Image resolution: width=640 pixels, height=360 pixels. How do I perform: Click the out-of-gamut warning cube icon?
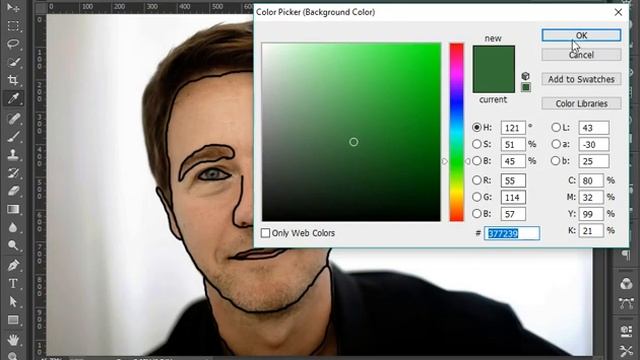point(526,76)
